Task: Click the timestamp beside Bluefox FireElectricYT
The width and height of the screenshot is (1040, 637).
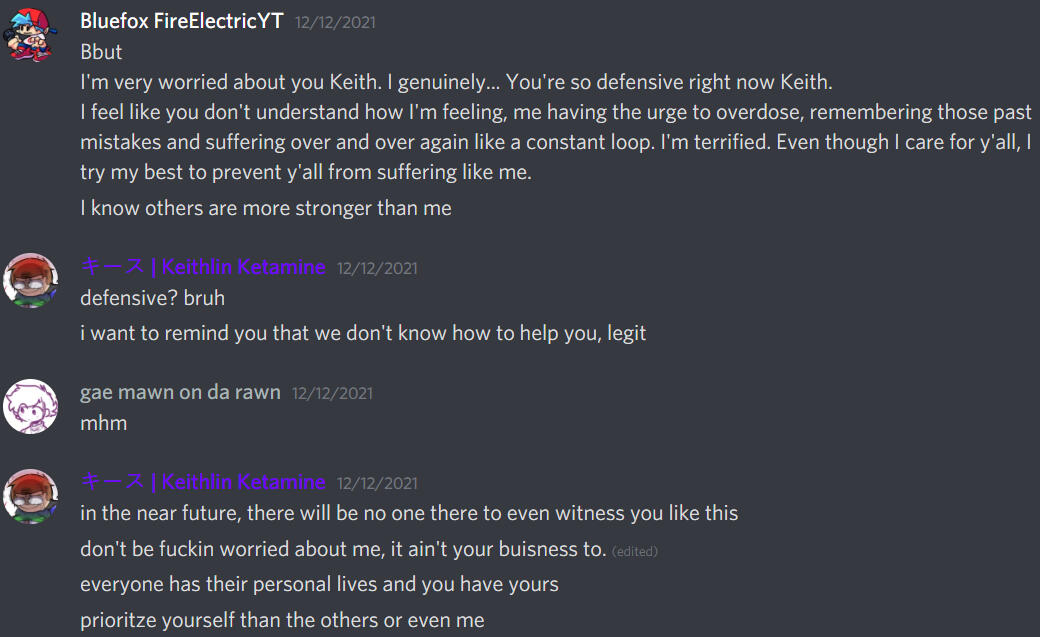Action: point(336,23)
